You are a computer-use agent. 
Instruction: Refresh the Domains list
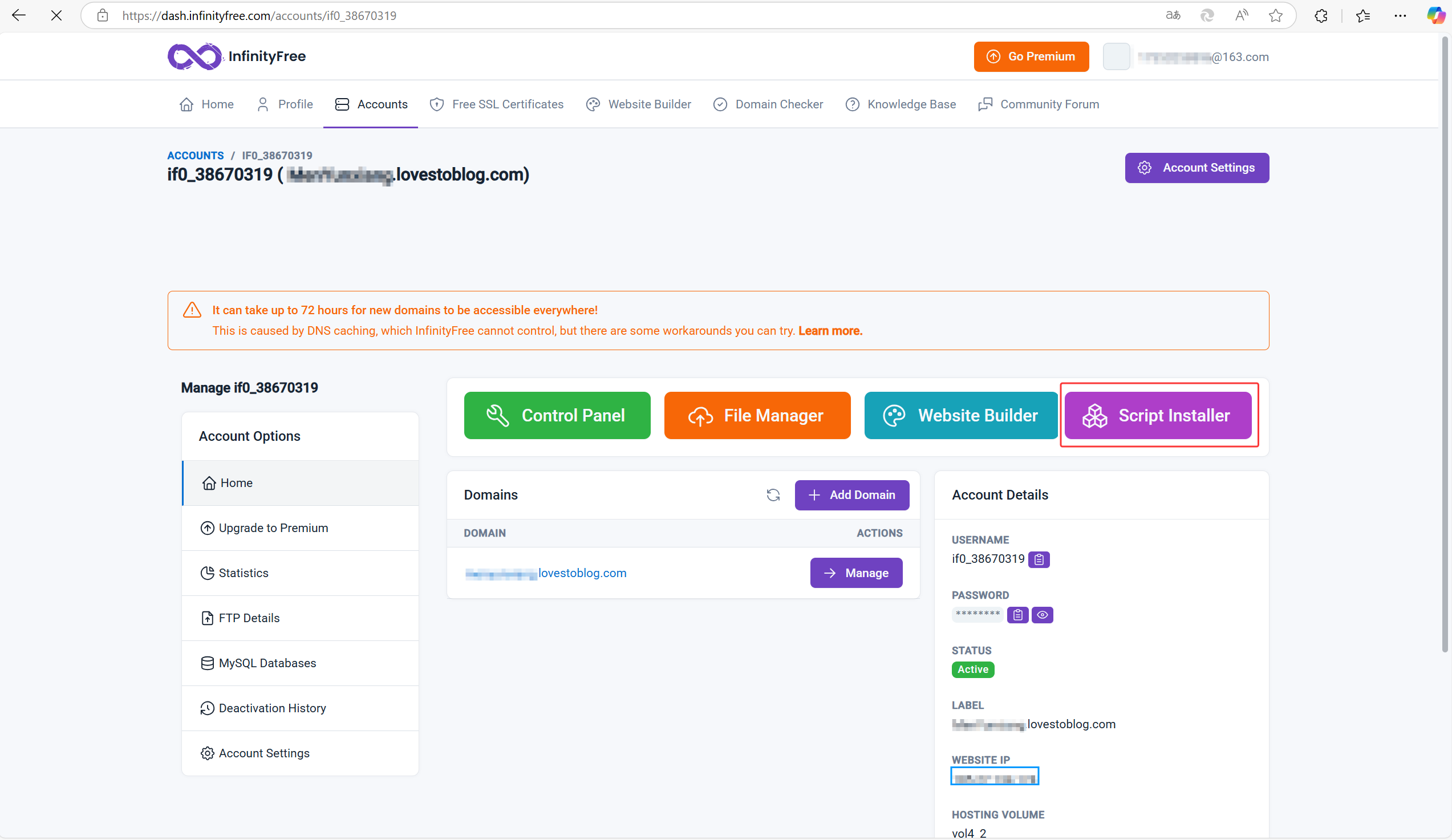coord(773,495)
